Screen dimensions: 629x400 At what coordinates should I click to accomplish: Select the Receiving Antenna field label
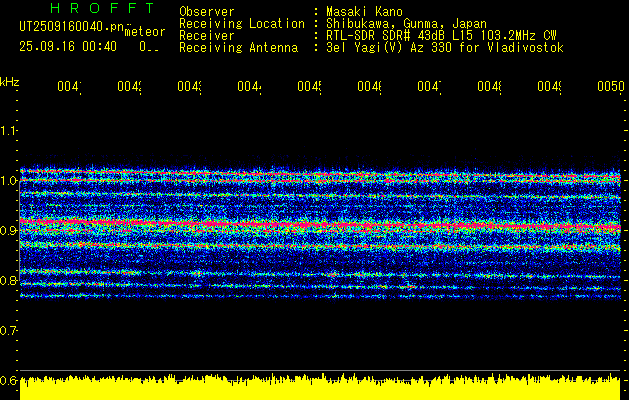click(x=238, y=47)
